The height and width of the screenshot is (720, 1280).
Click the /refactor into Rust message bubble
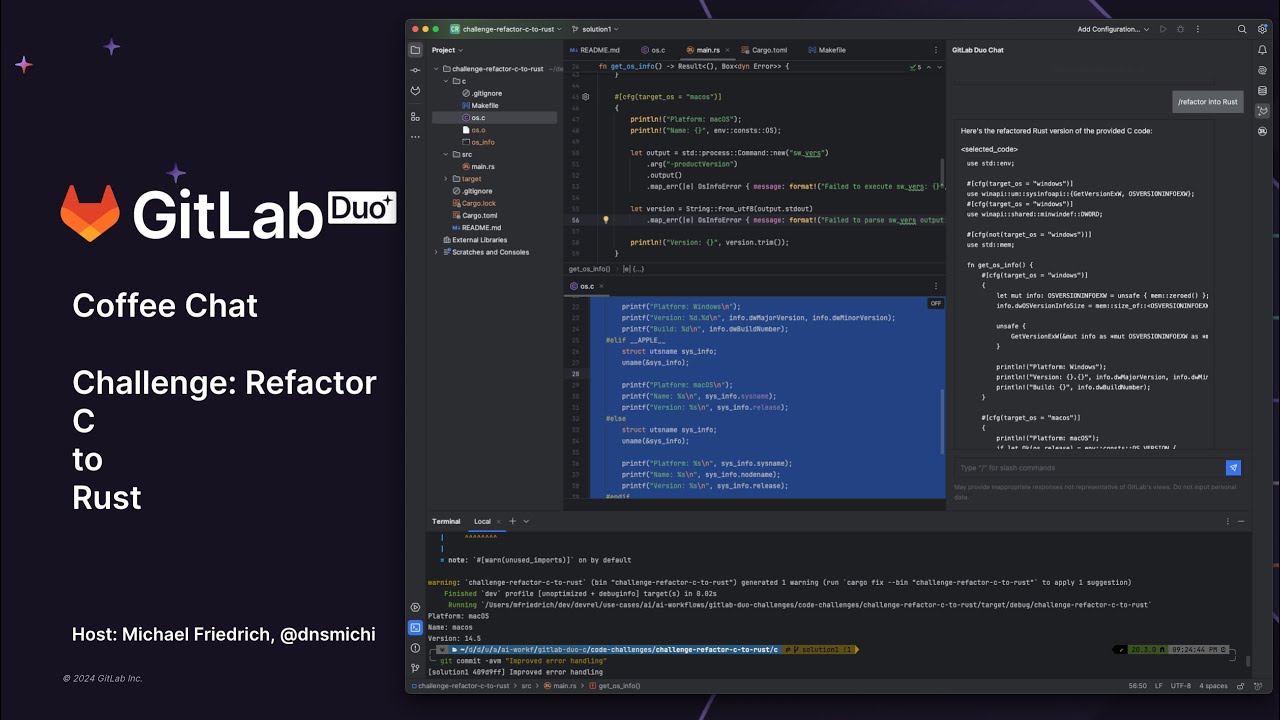1207,102
